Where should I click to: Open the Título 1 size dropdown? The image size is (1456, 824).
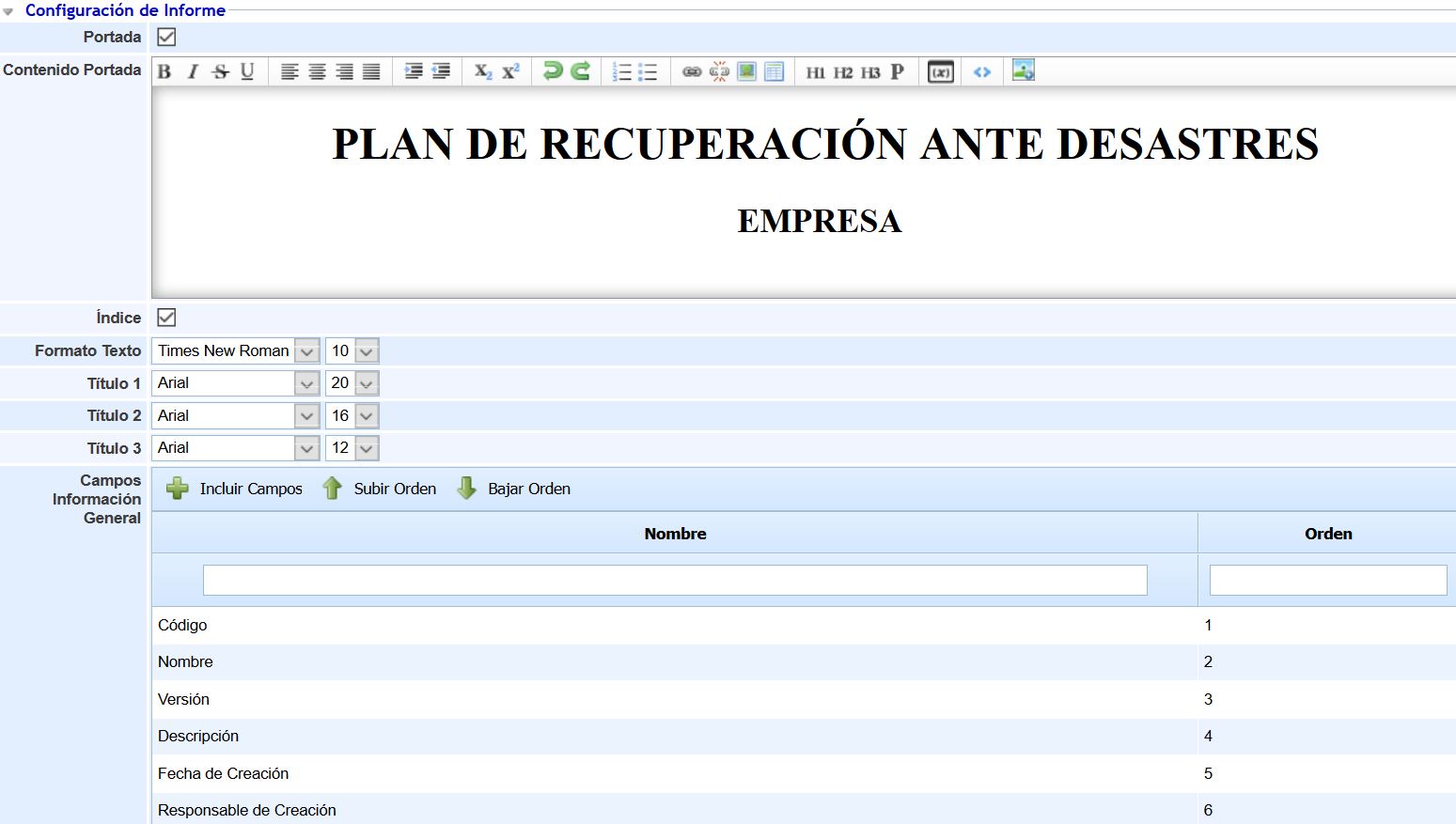[x=368, y=382]
